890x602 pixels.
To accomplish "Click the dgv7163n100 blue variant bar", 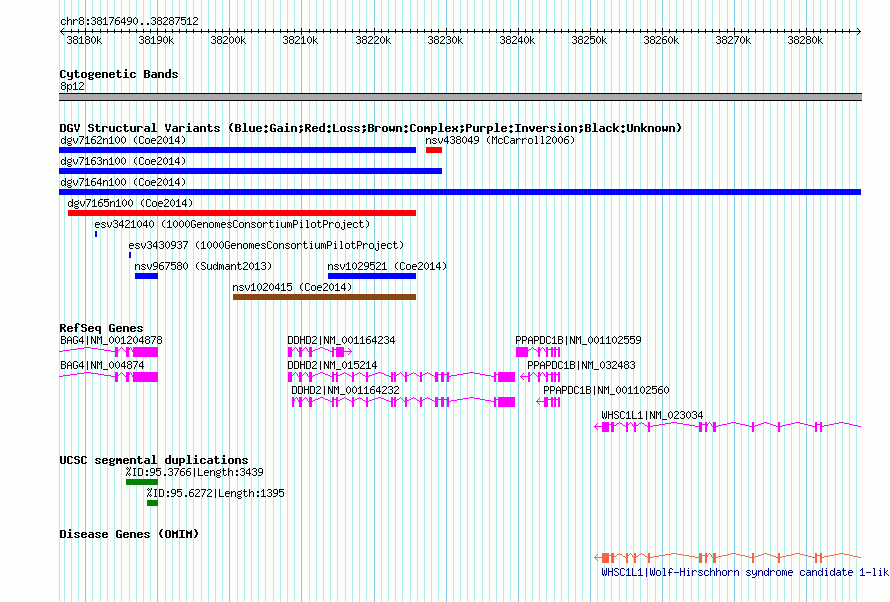I will (250, 171).
